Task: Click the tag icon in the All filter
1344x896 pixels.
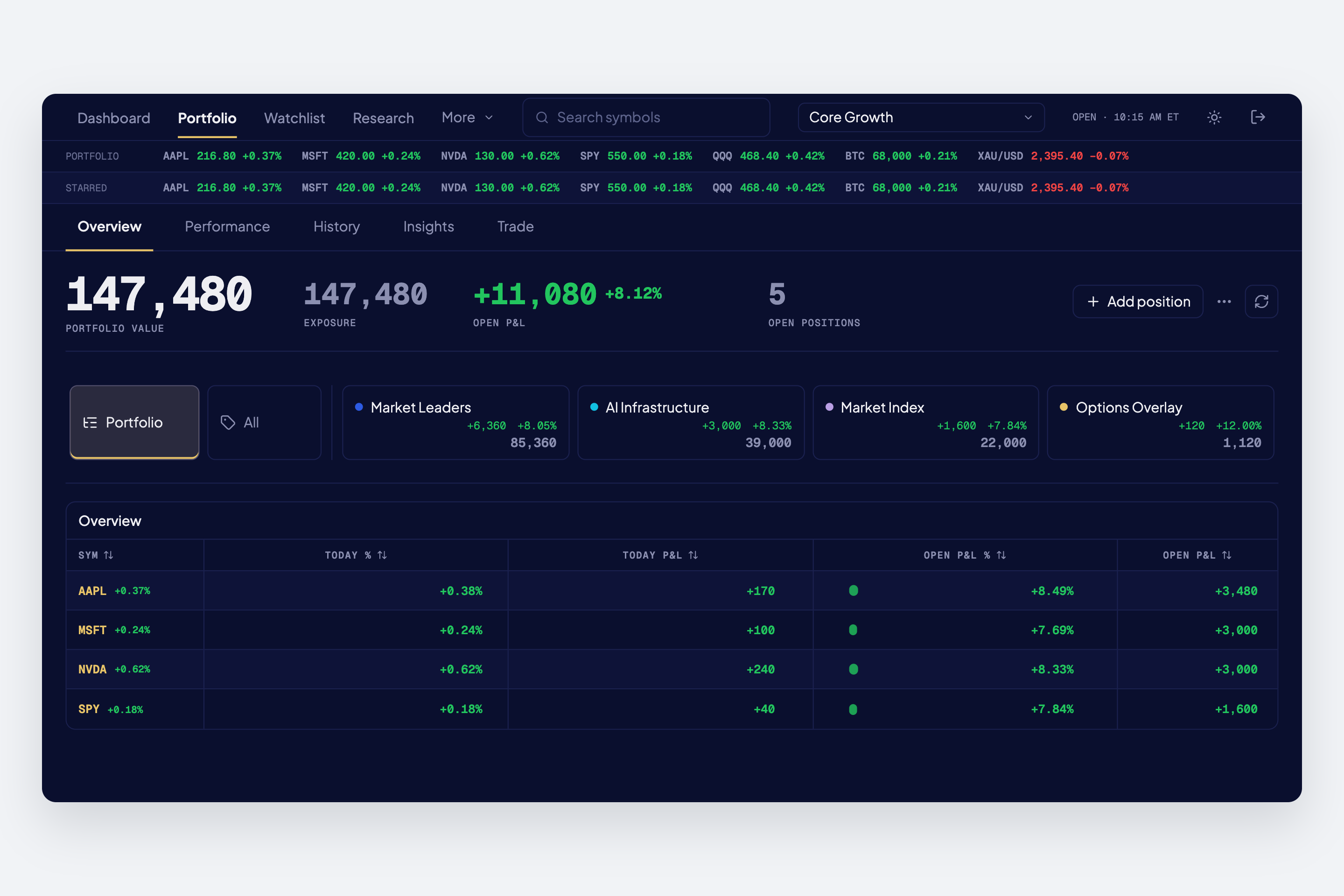Action: pos(228,422)
